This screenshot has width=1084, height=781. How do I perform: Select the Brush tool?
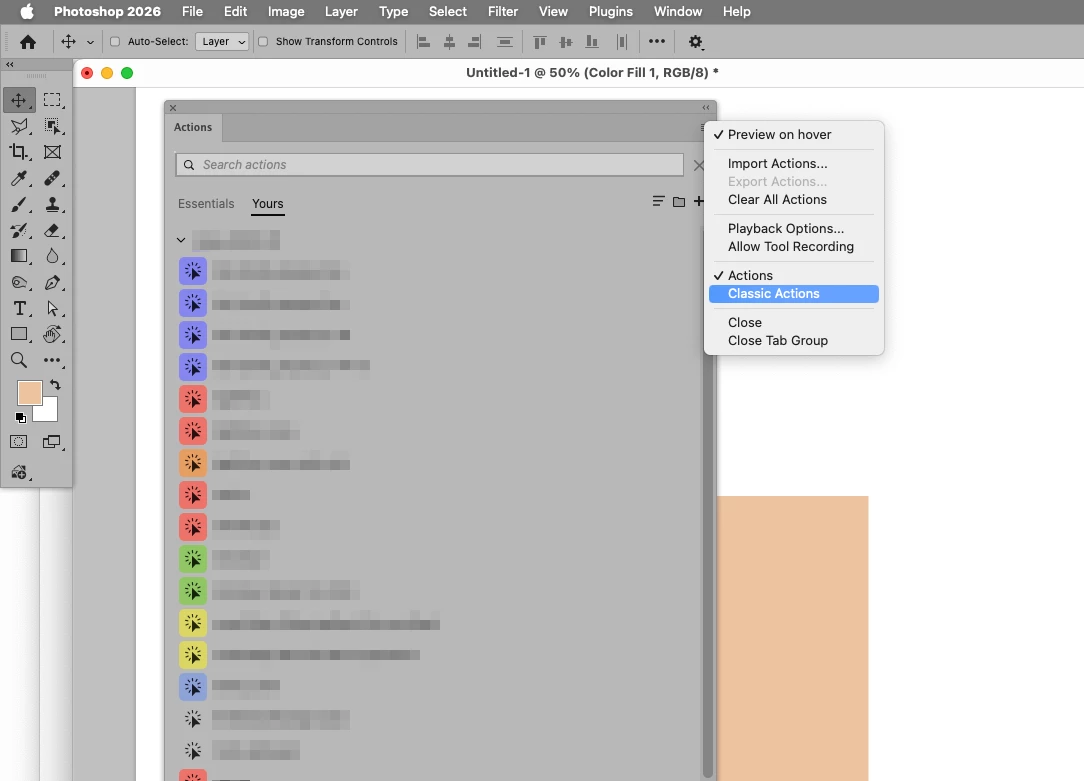(x=19, y=205)
